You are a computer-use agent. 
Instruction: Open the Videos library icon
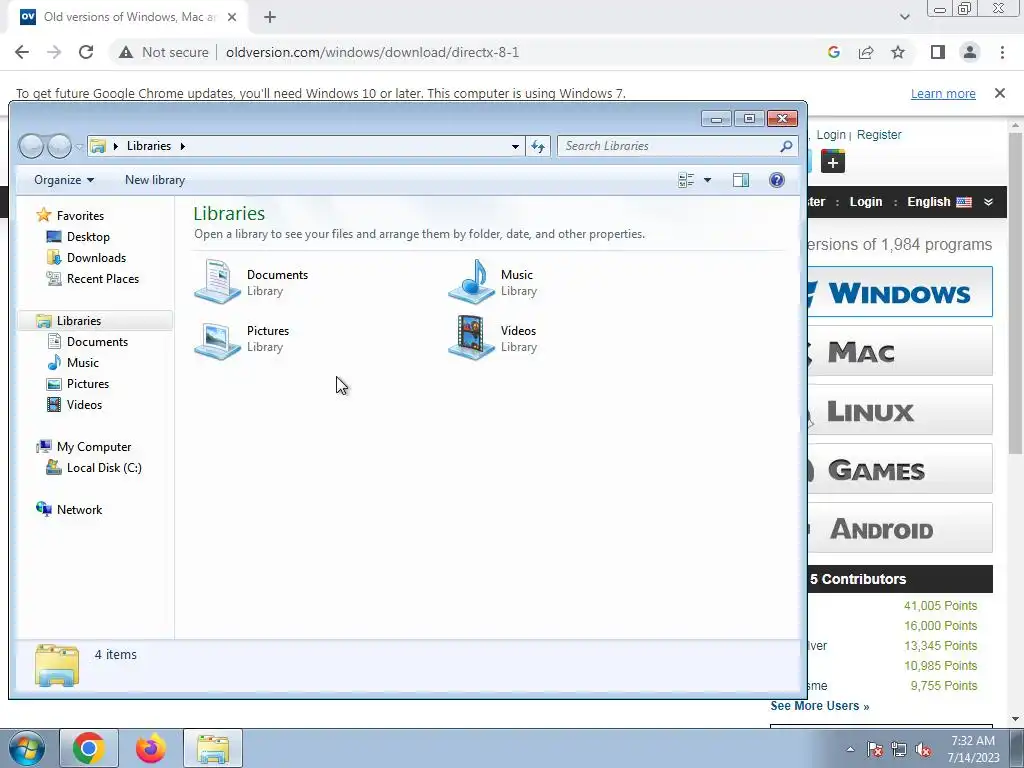coord(472,338)
